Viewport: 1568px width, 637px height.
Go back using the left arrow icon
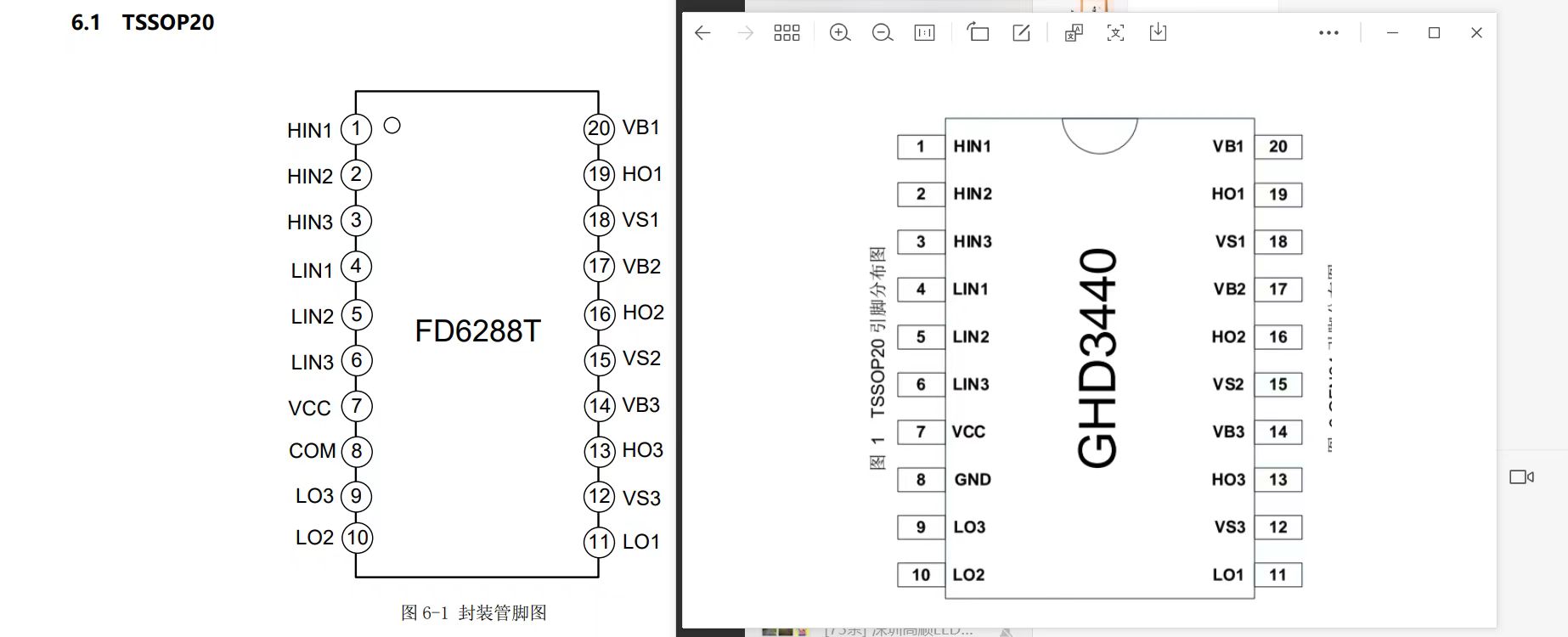coord(702,33)
